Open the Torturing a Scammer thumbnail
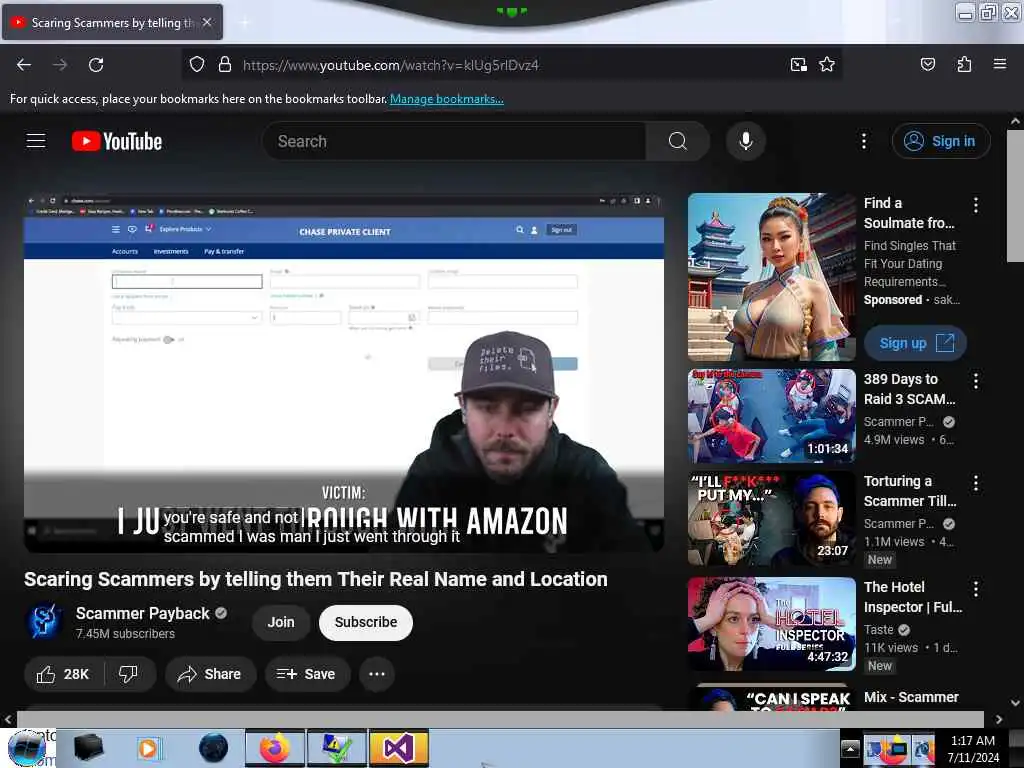 click(771, 519)
